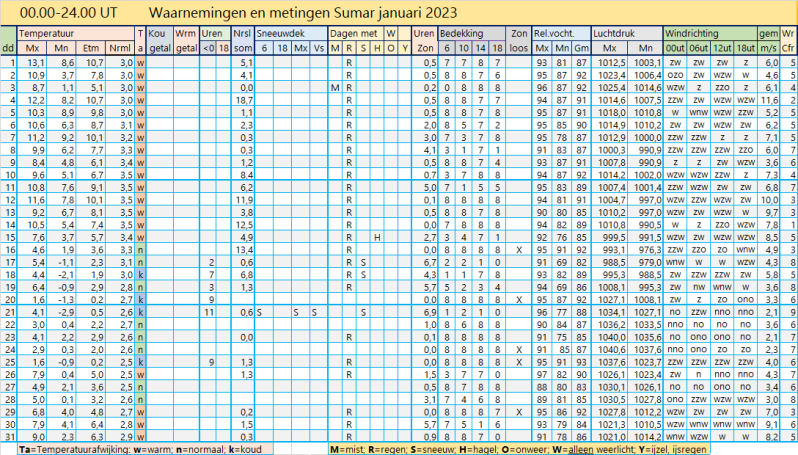Click the 'n' temperature flag on day 16
Screen dimensions: 798x455
(x=141, y=250)
